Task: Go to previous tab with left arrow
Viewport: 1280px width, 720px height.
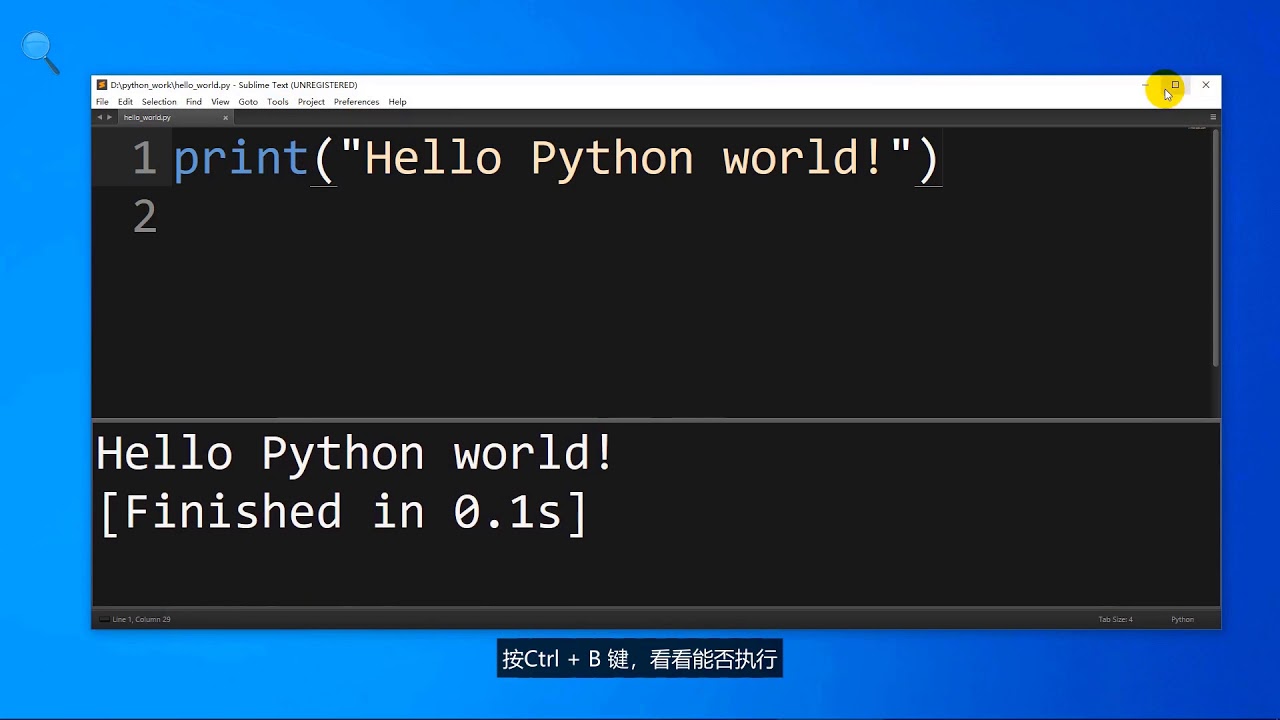Action: tap(99, 117)
